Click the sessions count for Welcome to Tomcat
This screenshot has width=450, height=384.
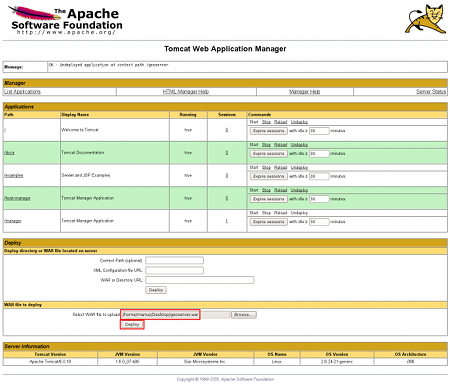pyautogui.click(x=227, y=130)
